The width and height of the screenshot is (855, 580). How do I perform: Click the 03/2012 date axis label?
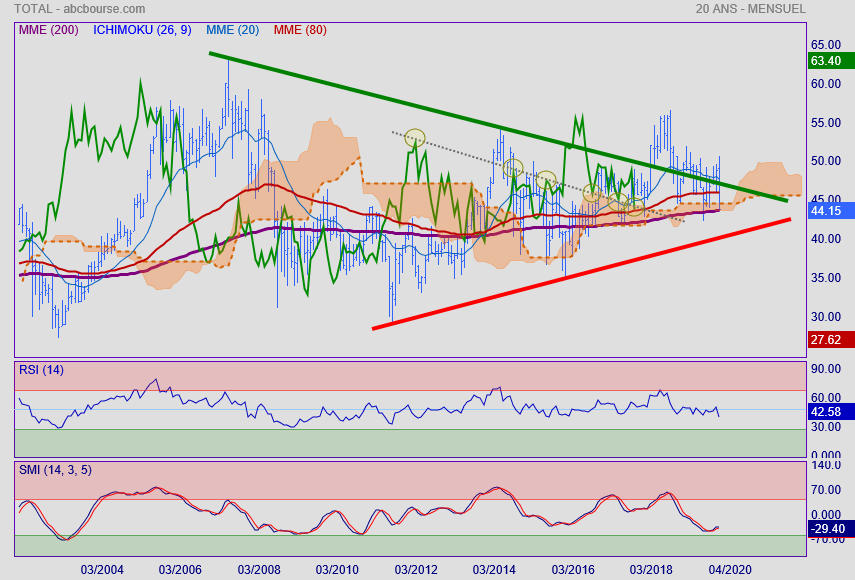416,570
